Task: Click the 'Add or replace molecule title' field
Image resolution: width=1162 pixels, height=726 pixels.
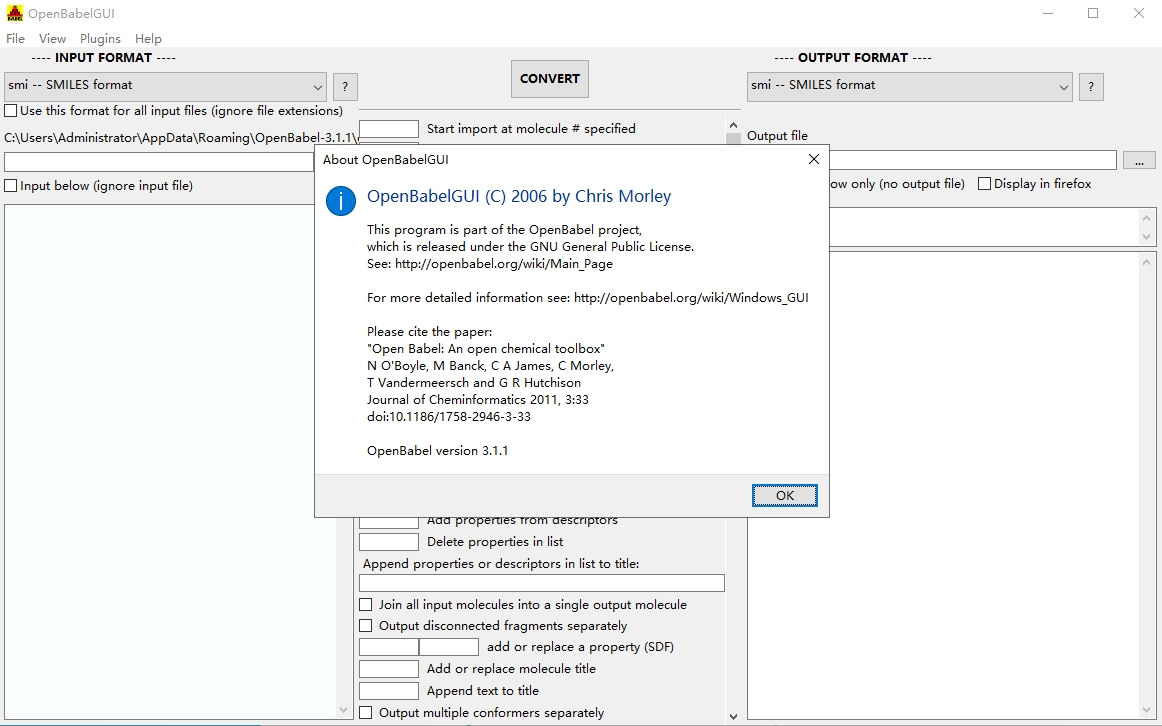Action: tap(389, 669)
